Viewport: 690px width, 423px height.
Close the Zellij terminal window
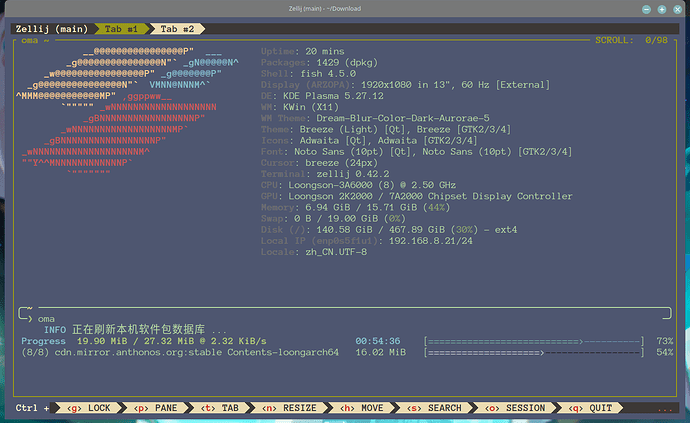678,9
